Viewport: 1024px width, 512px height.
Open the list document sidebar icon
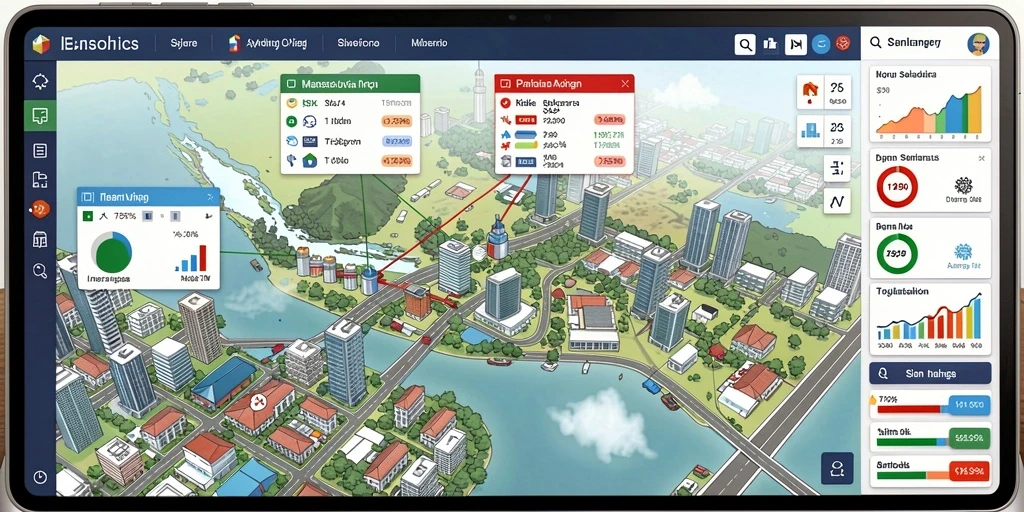click(x=40, y=151)
